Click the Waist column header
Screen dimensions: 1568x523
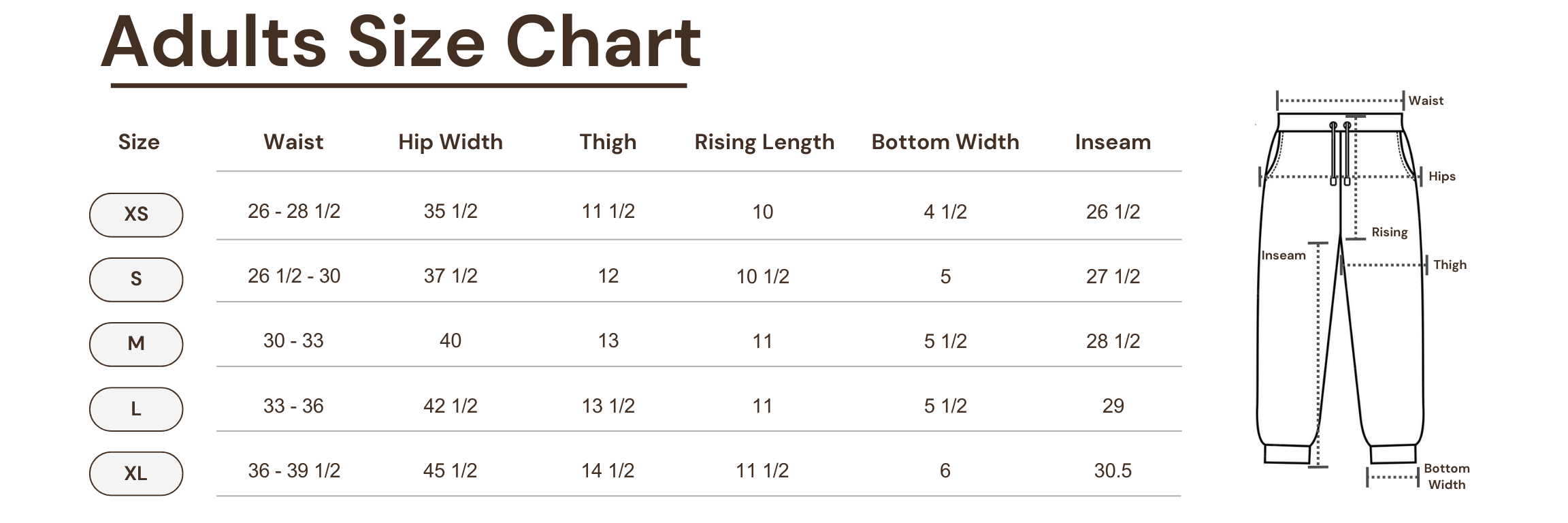293,142
